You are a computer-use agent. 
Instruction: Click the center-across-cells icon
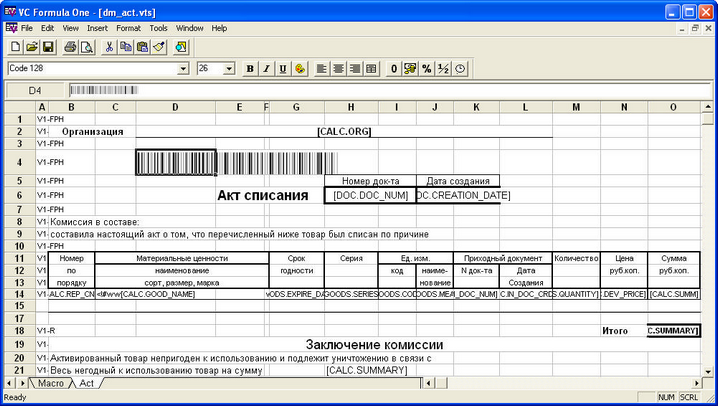coord(371,69)
